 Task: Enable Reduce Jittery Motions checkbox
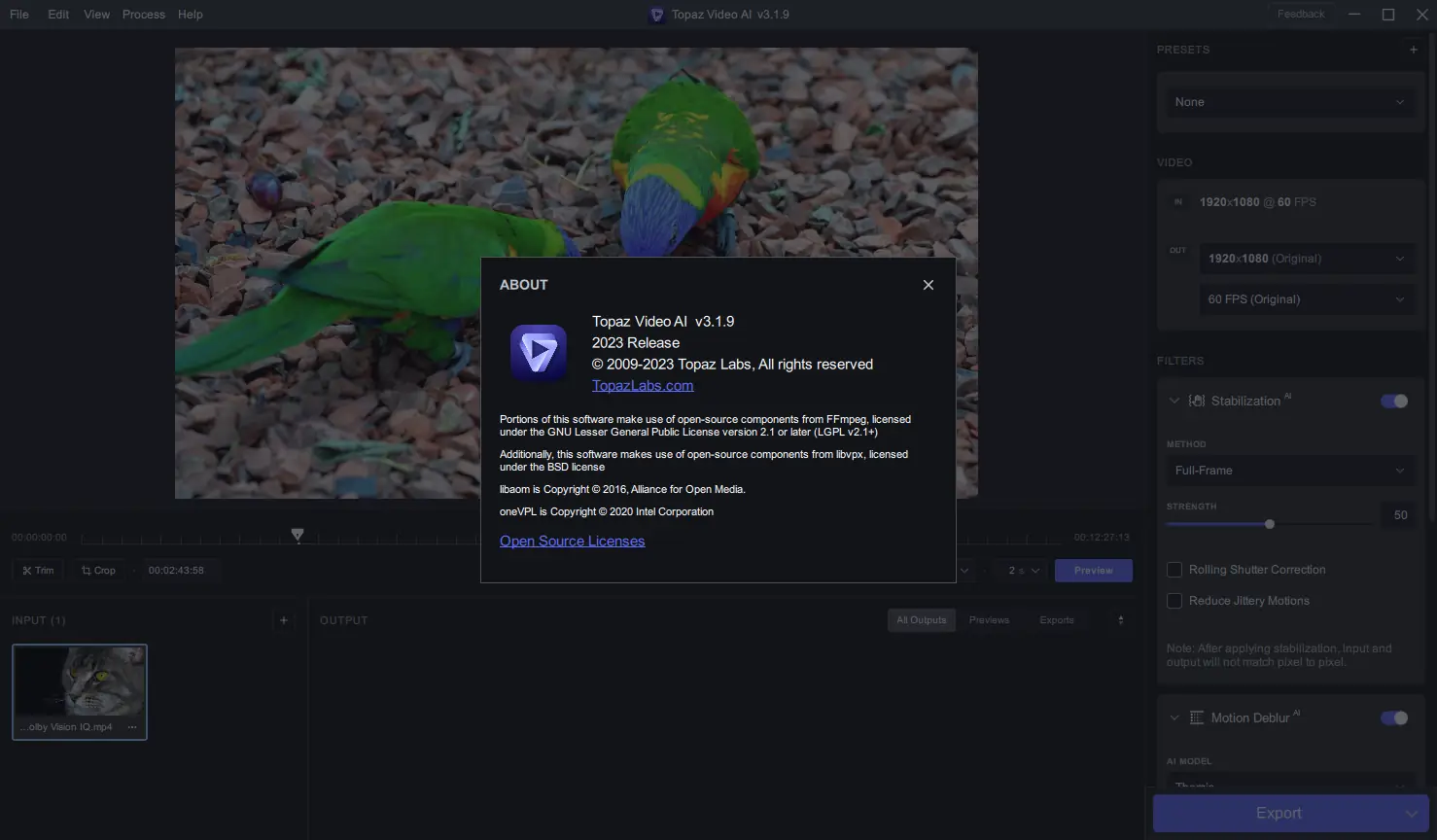tap(1174, 601)
